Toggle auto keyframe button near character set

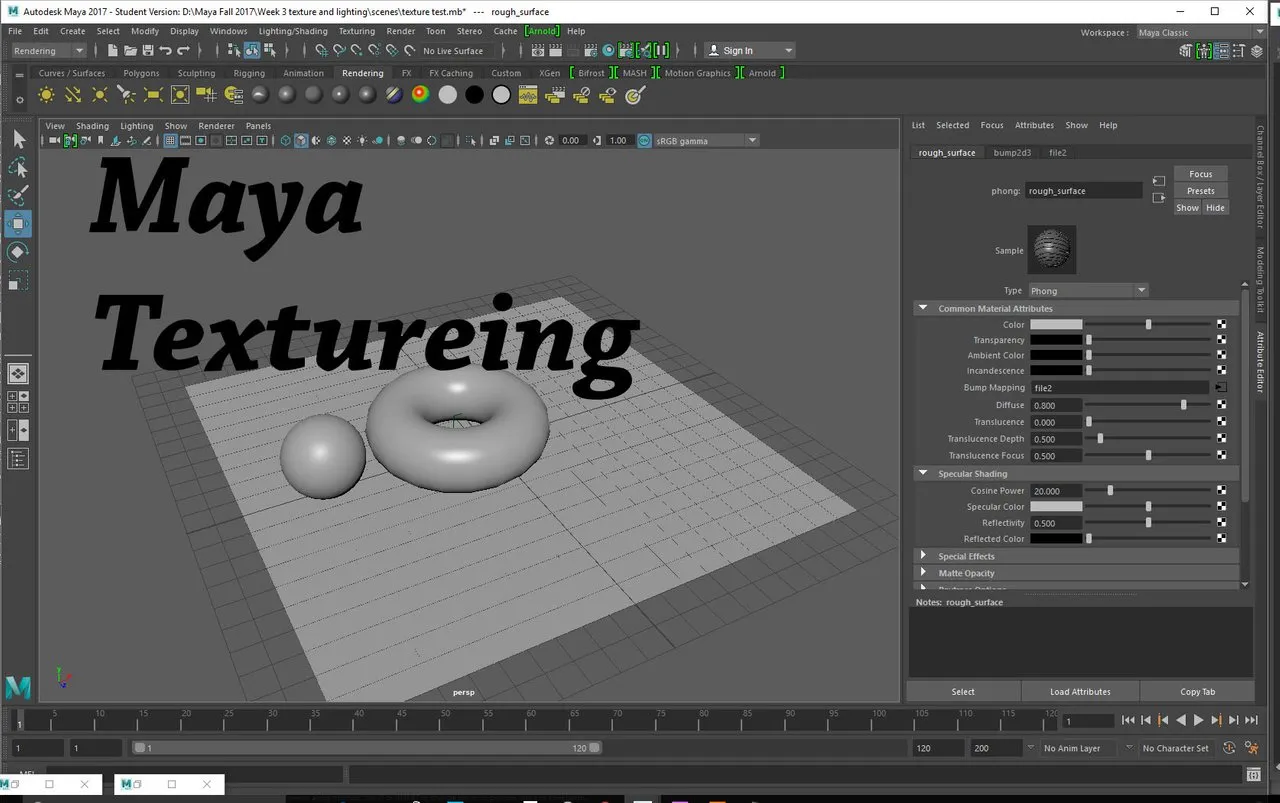pos(1229,748)
